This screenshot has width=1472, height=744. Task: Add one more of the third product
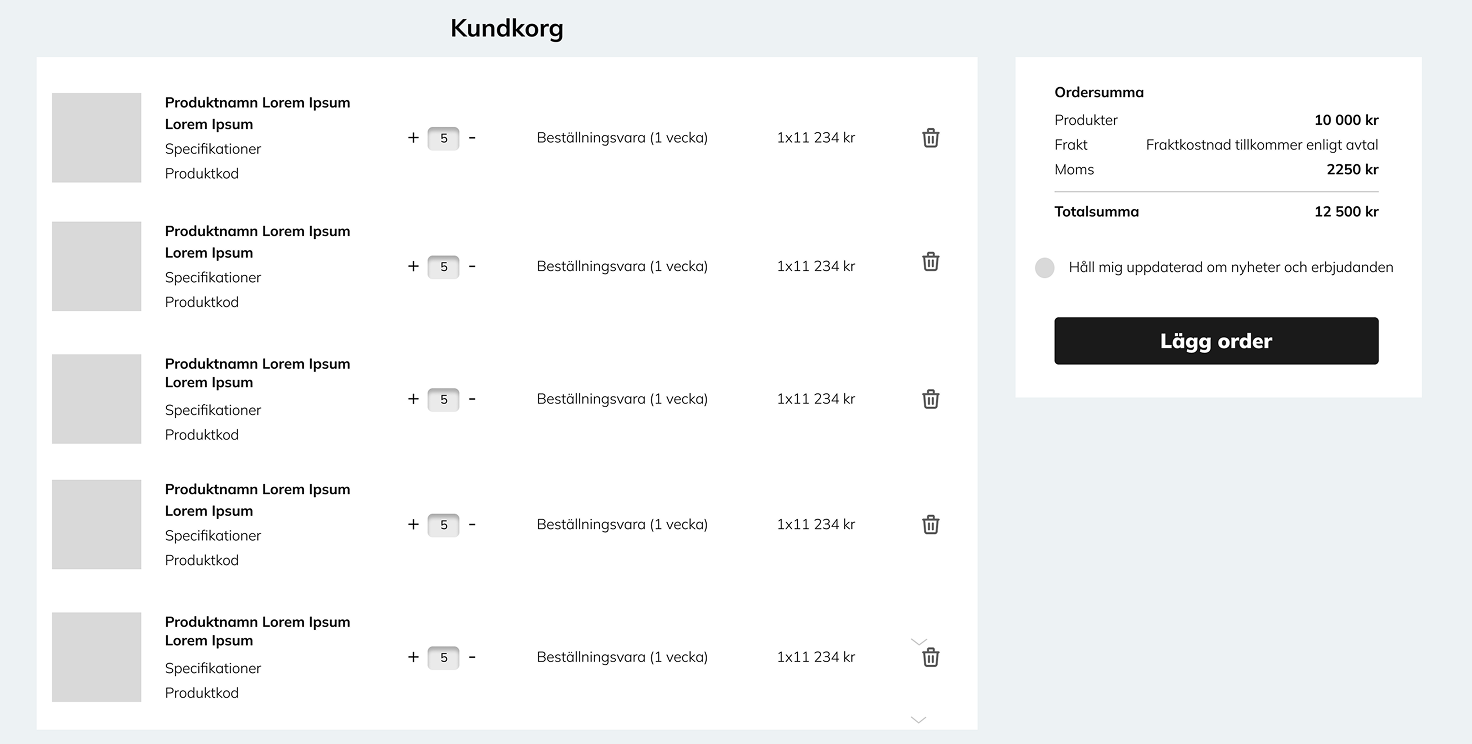click(x=413, y=399)
